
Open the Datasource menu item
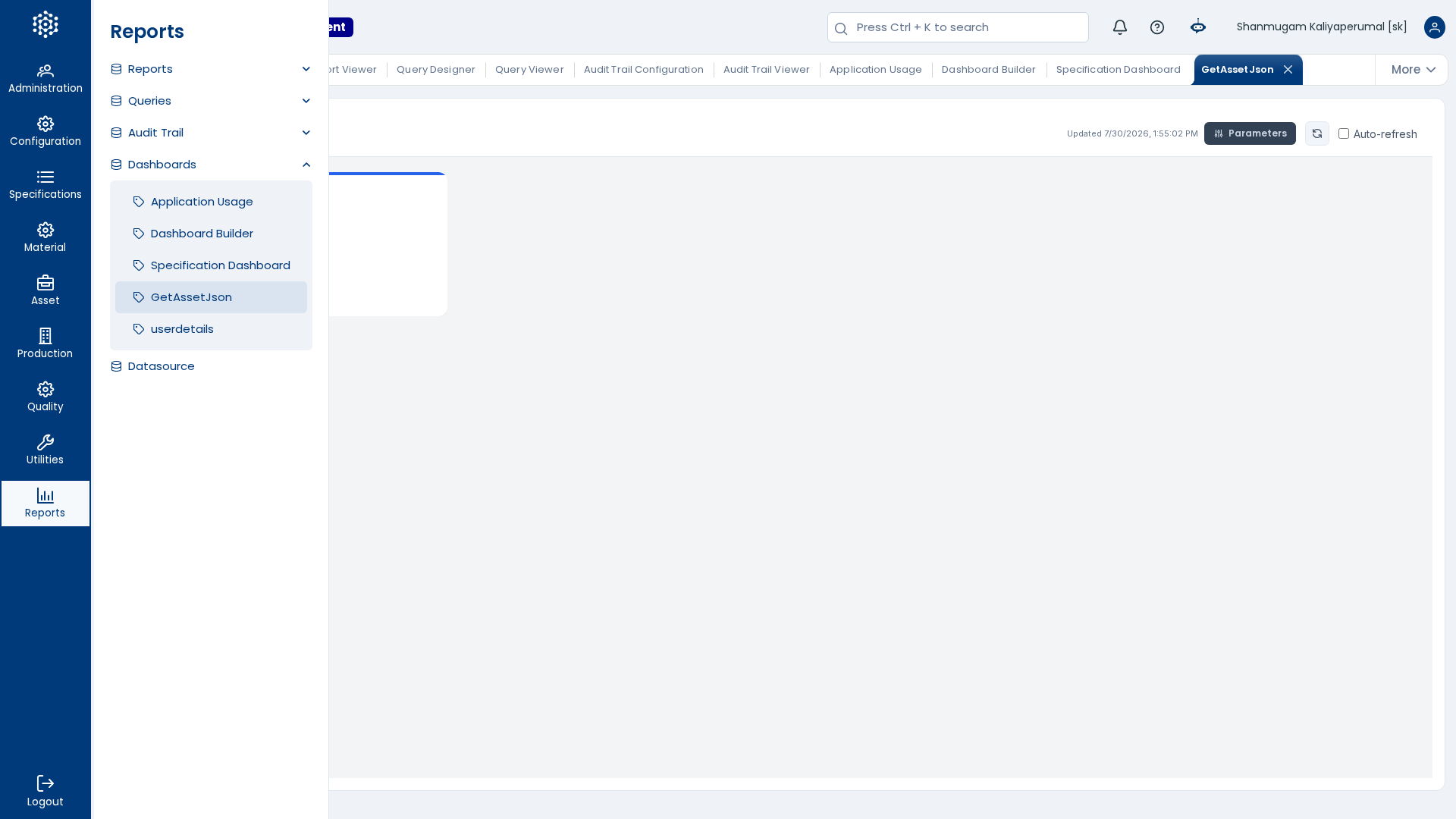pos(211,366)
